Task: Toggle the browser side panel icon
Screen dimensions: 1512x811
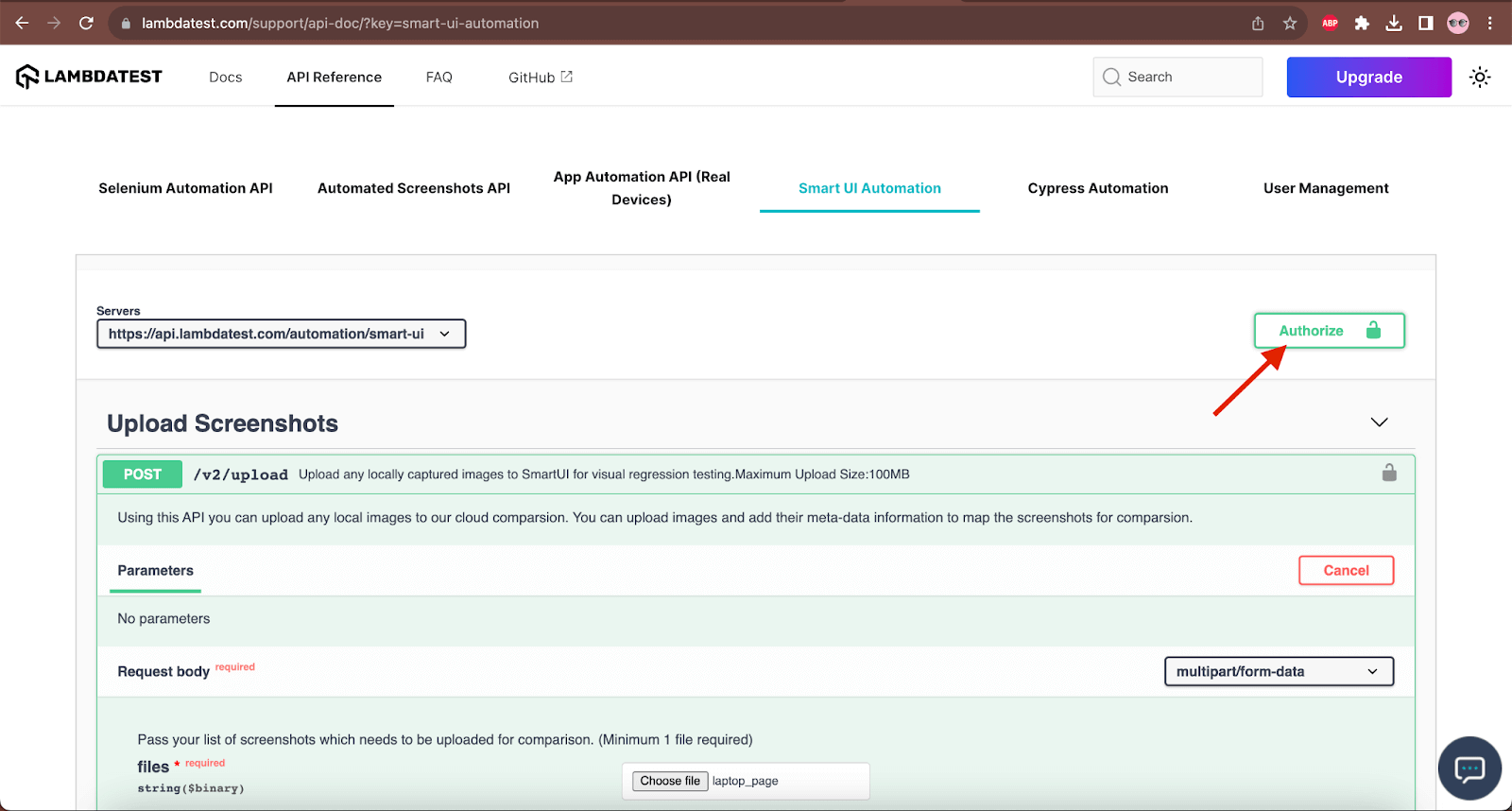Action: coord(1426,24)
